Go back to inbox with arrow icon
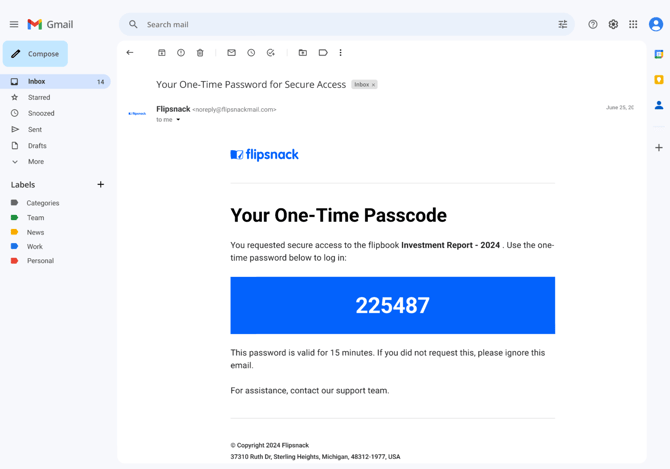 (130, 53)
